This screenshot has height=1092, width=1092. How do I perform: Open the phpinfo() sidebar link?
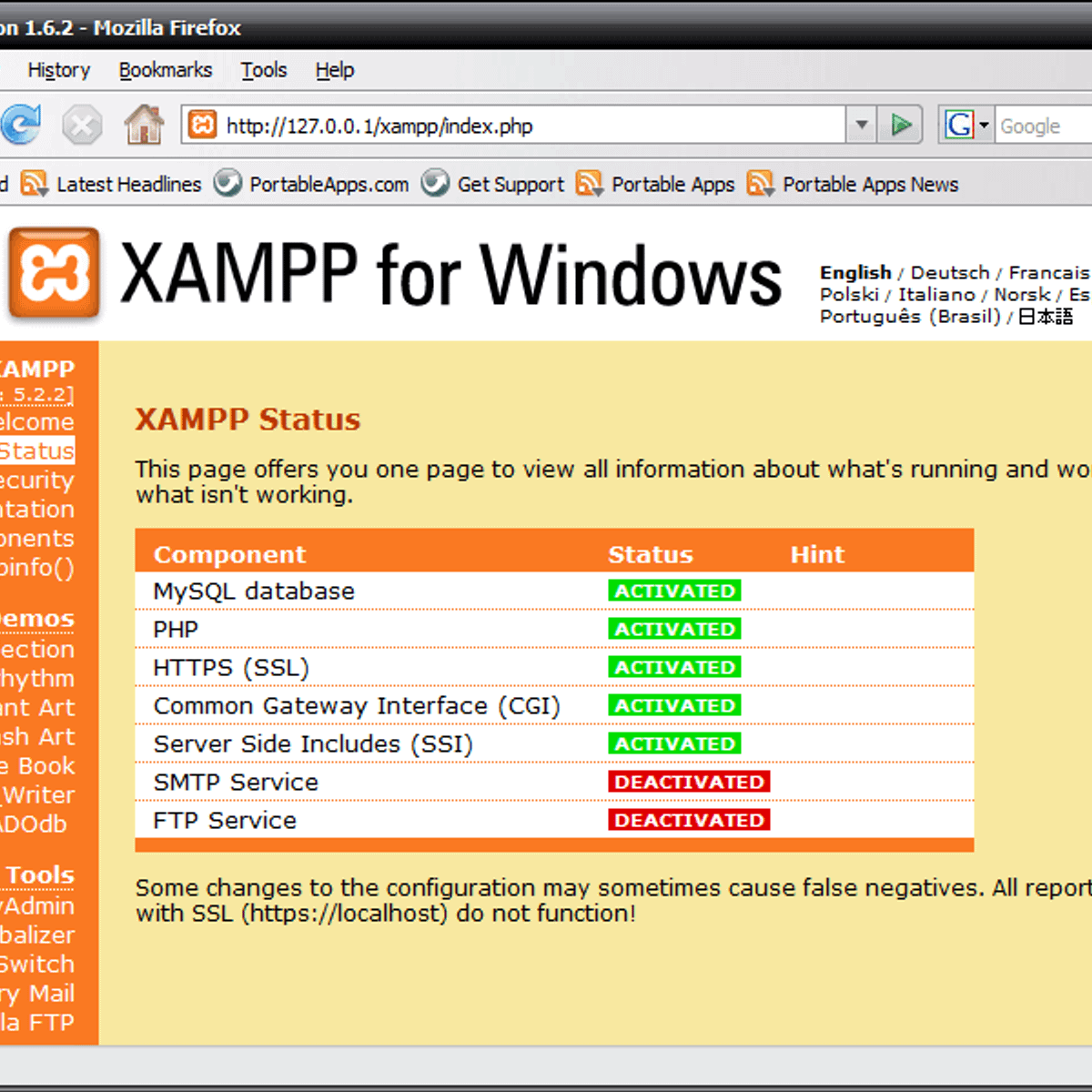click(37, 567)
